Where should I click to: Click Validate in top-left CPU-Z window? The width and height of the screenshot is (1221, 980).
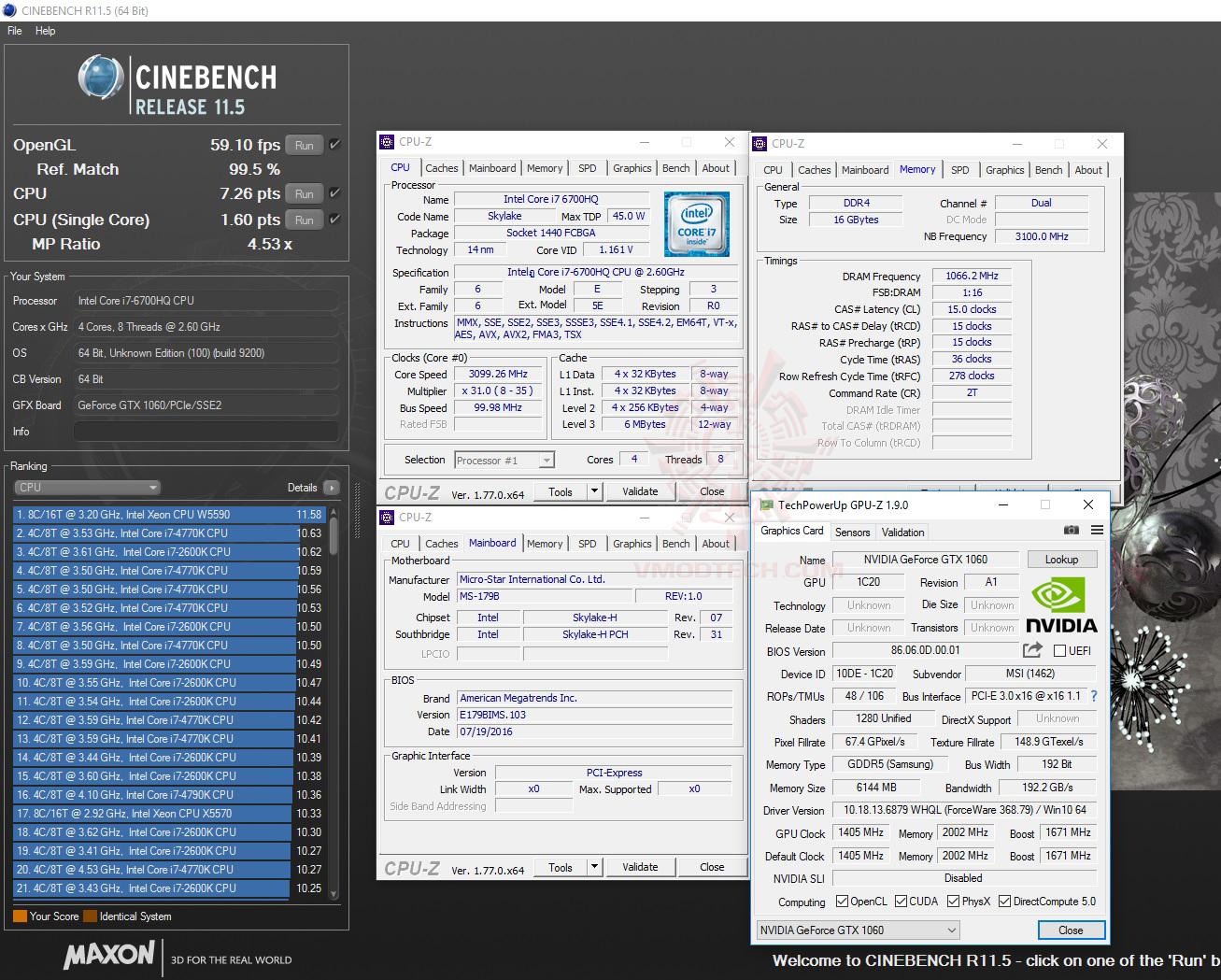coord(640,491)
